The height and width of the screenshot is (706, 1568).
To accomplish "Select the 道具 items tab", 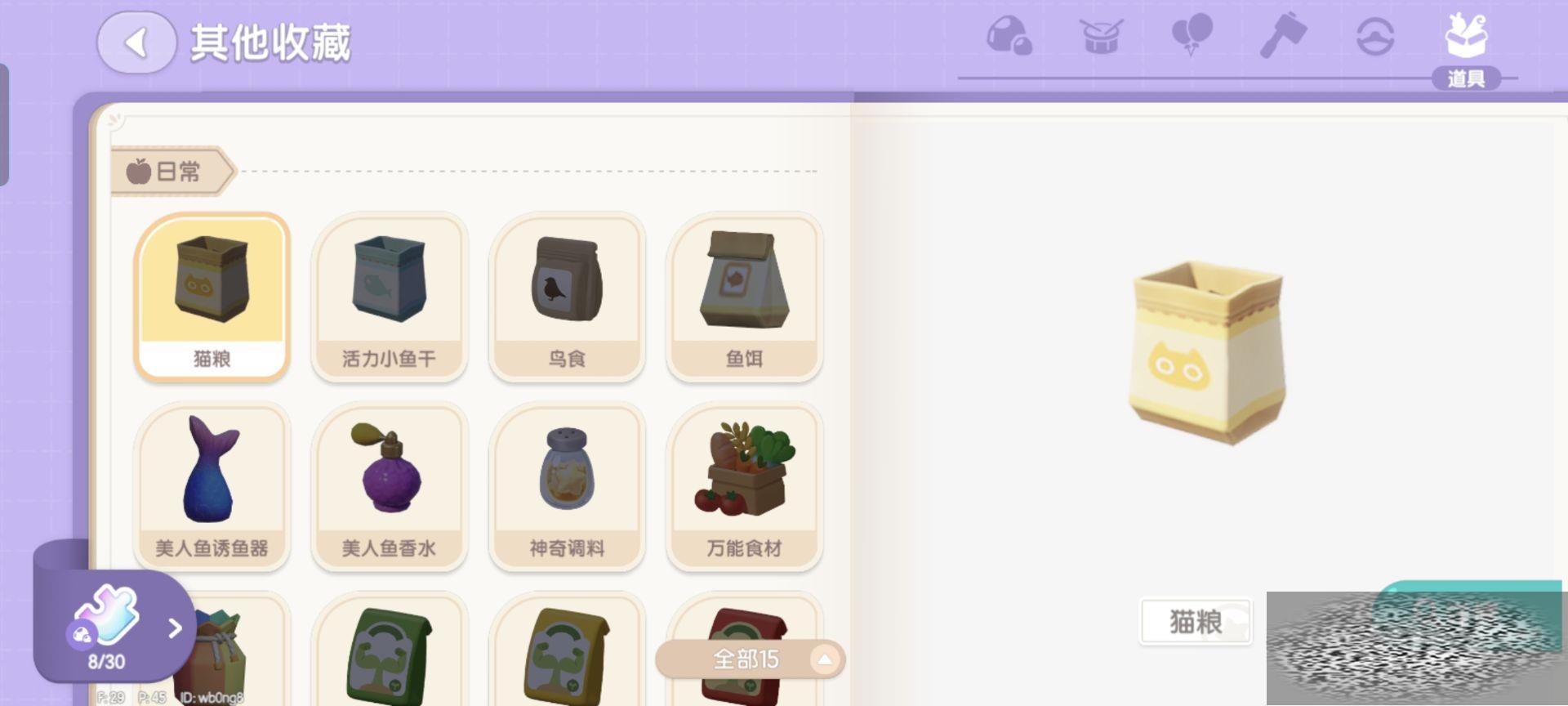I will [1466, 49].
